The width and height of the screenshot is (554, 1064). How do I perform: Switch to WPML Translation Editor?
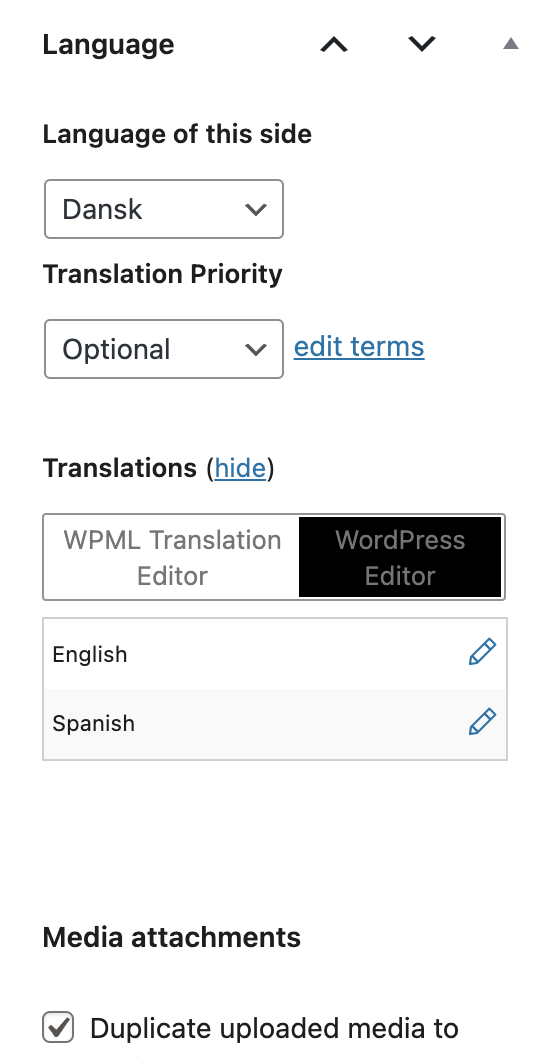pos(172,558)
